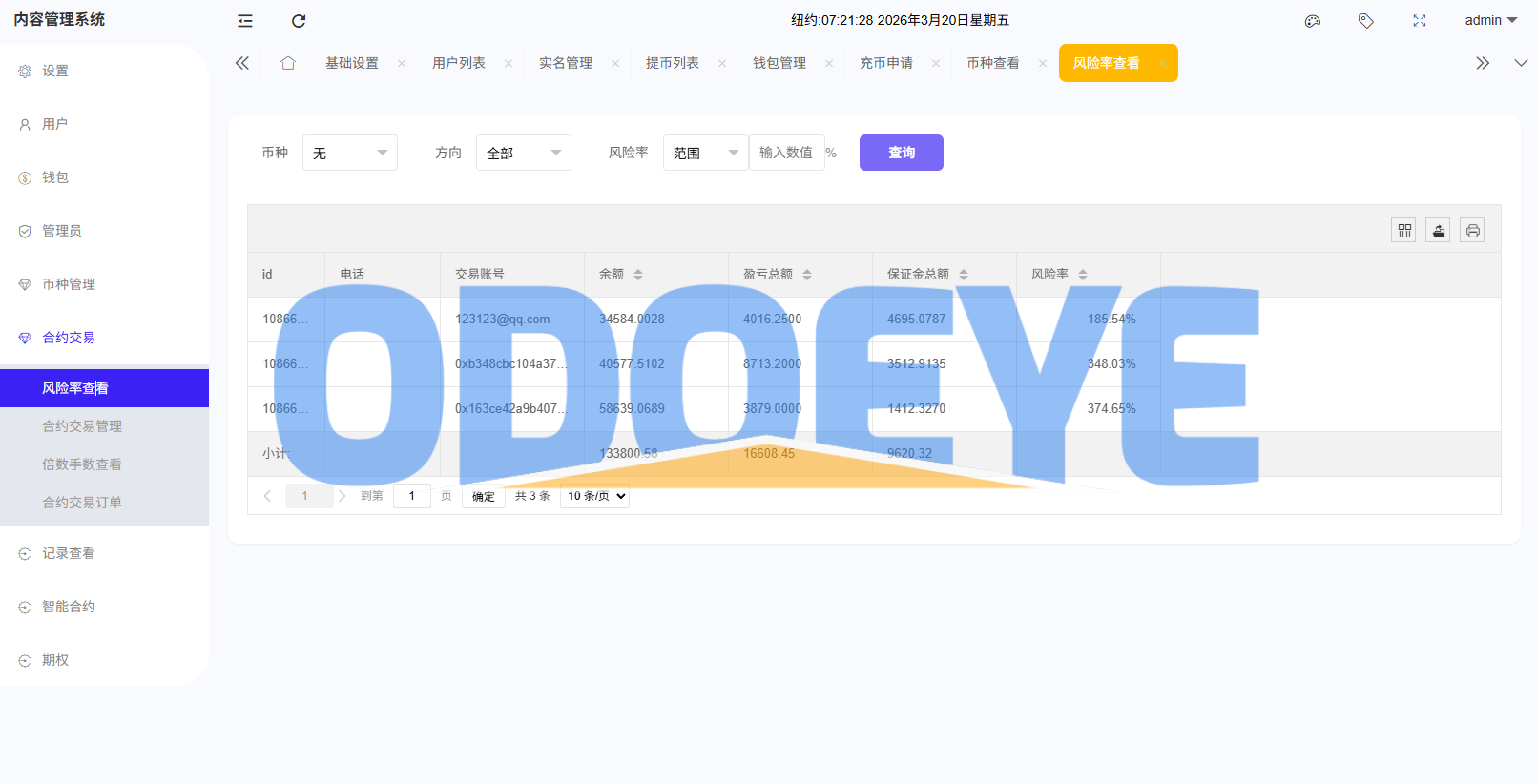
Task: Click the 输入数值 risk rate input field
Action: point(786,153)
